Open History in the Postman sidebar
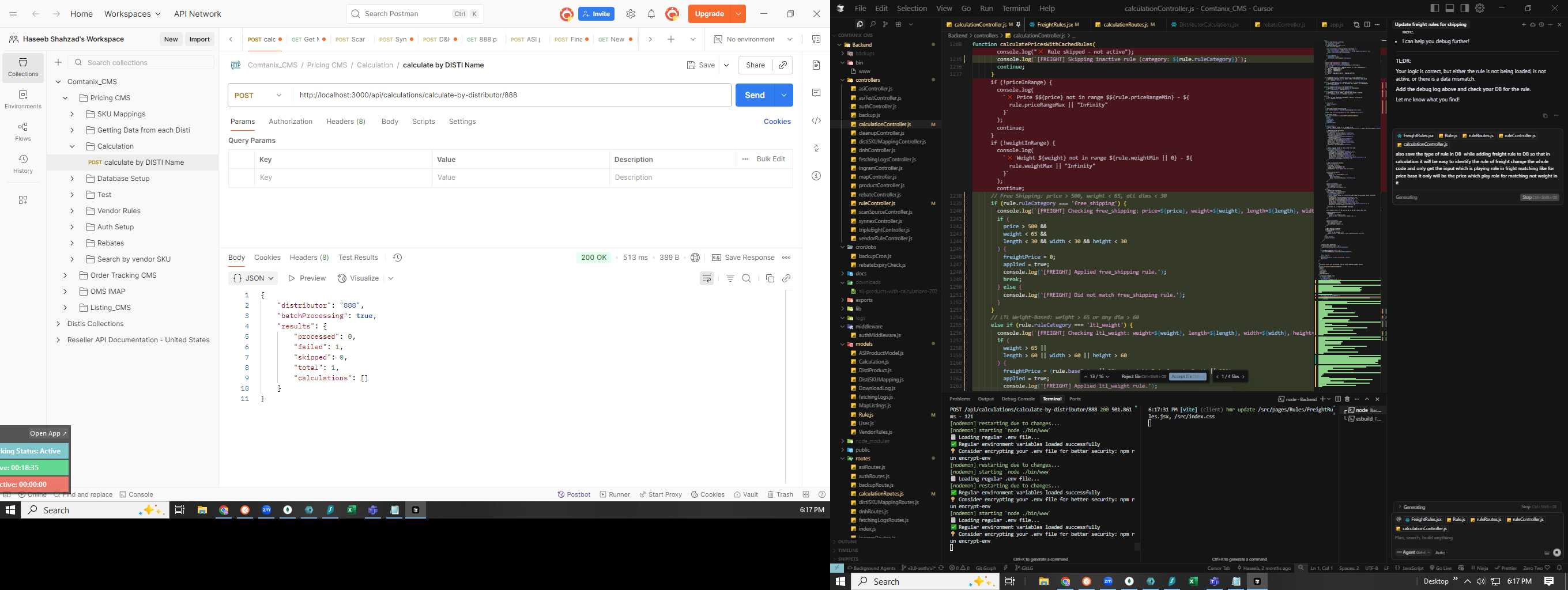This screenshot has height=590, width=1568. pos(23,164)
